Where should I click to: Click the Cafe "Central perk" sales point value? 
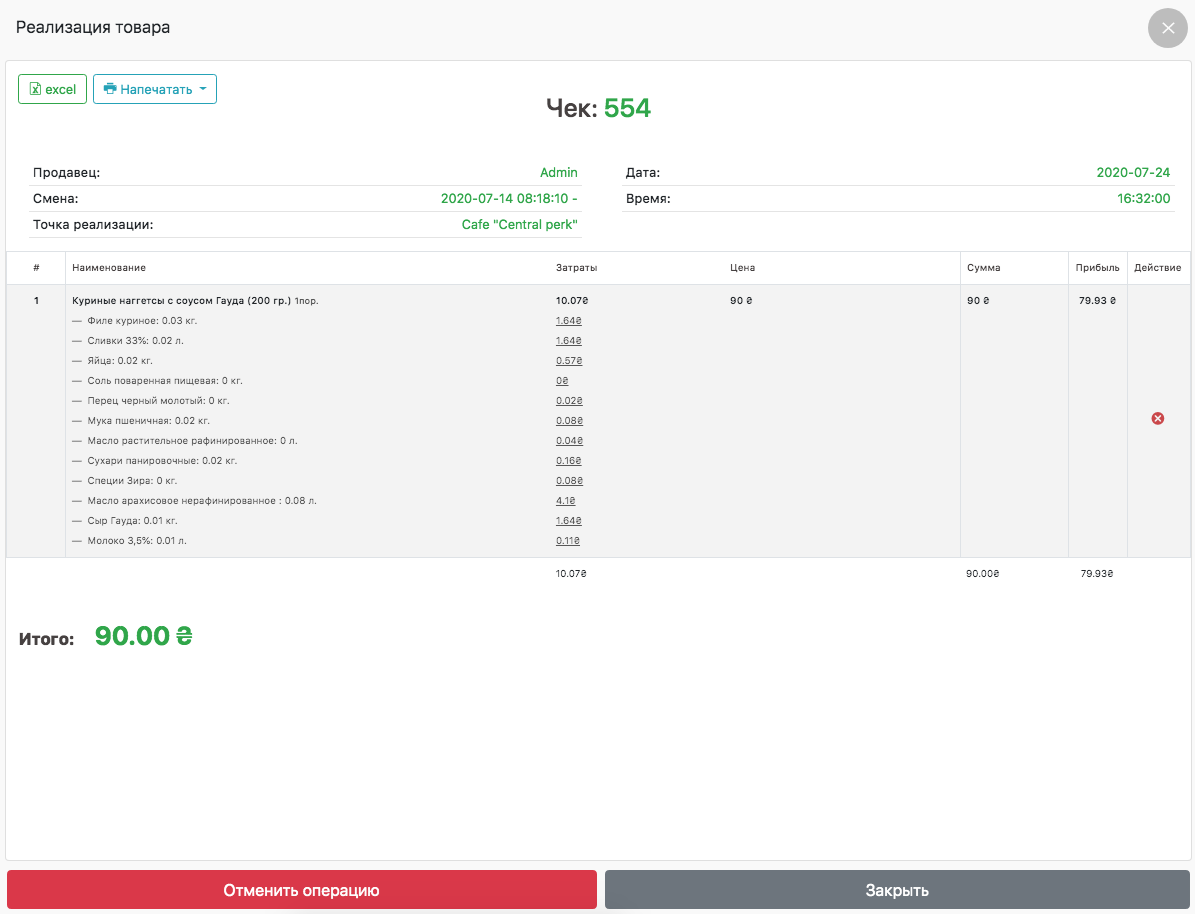519,225
